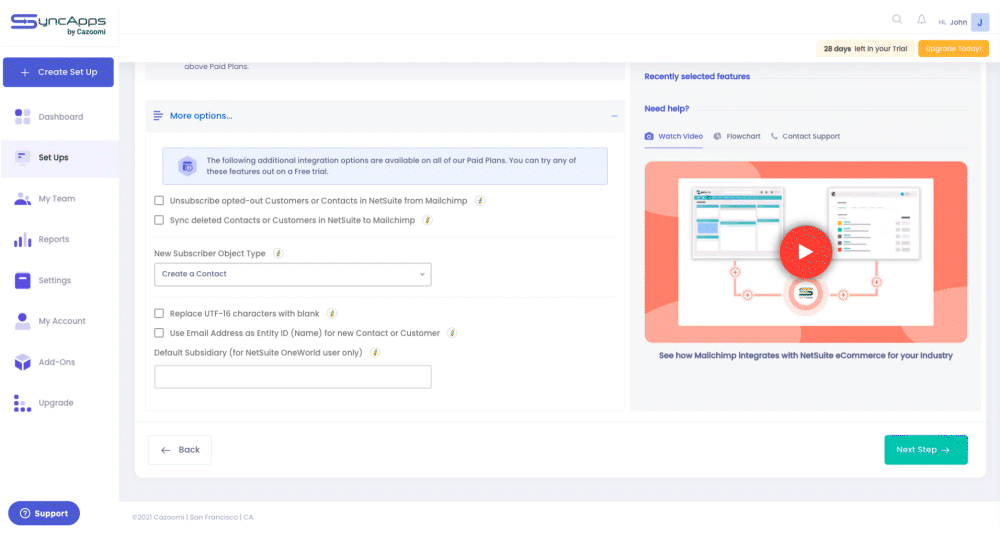
Task: Click info icon next to Default Subsidiary
Action: (x=375, y=352)
